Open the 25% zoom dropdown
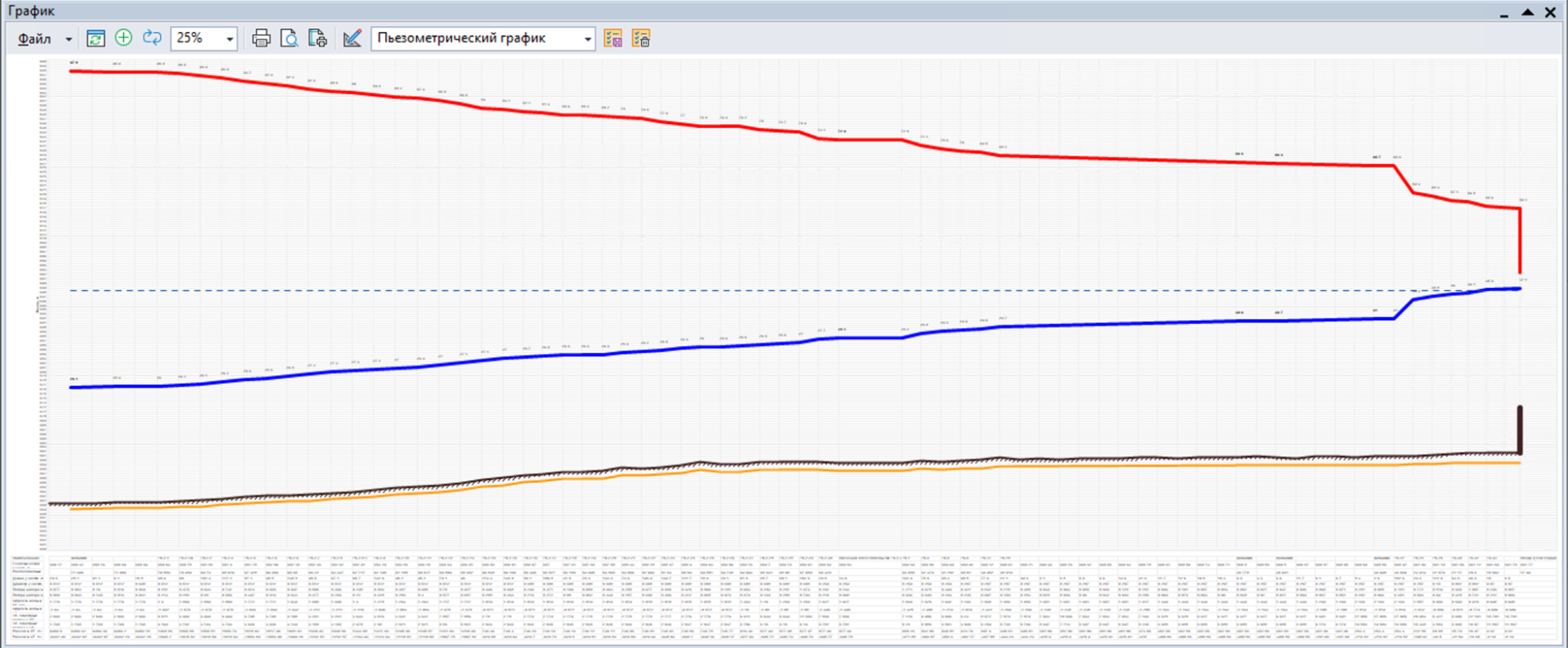 pos(230,38)
